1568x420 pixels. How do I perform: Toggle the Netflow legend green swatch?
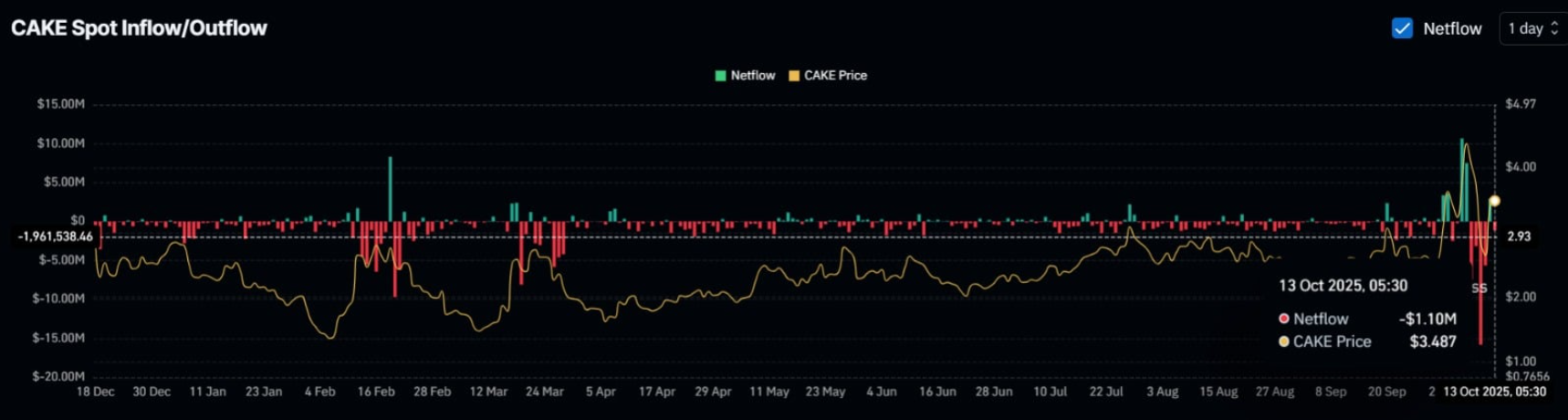[721, 76]
